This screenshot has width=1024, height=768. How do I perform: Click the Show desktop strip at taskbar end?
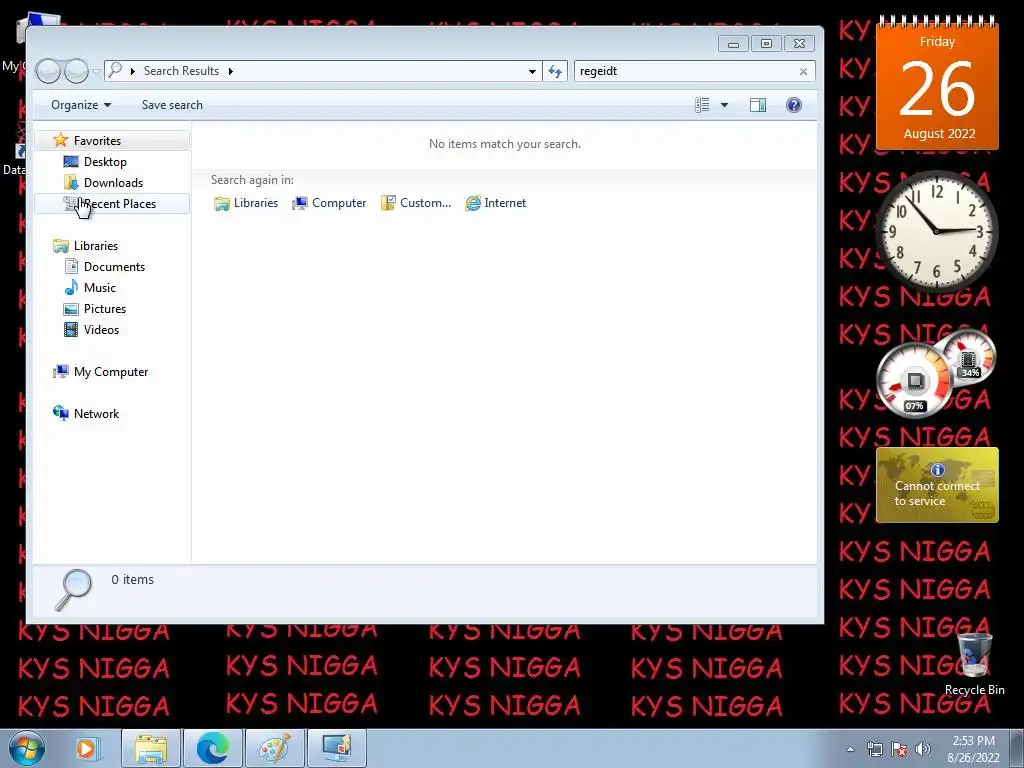coord(1016,749)
